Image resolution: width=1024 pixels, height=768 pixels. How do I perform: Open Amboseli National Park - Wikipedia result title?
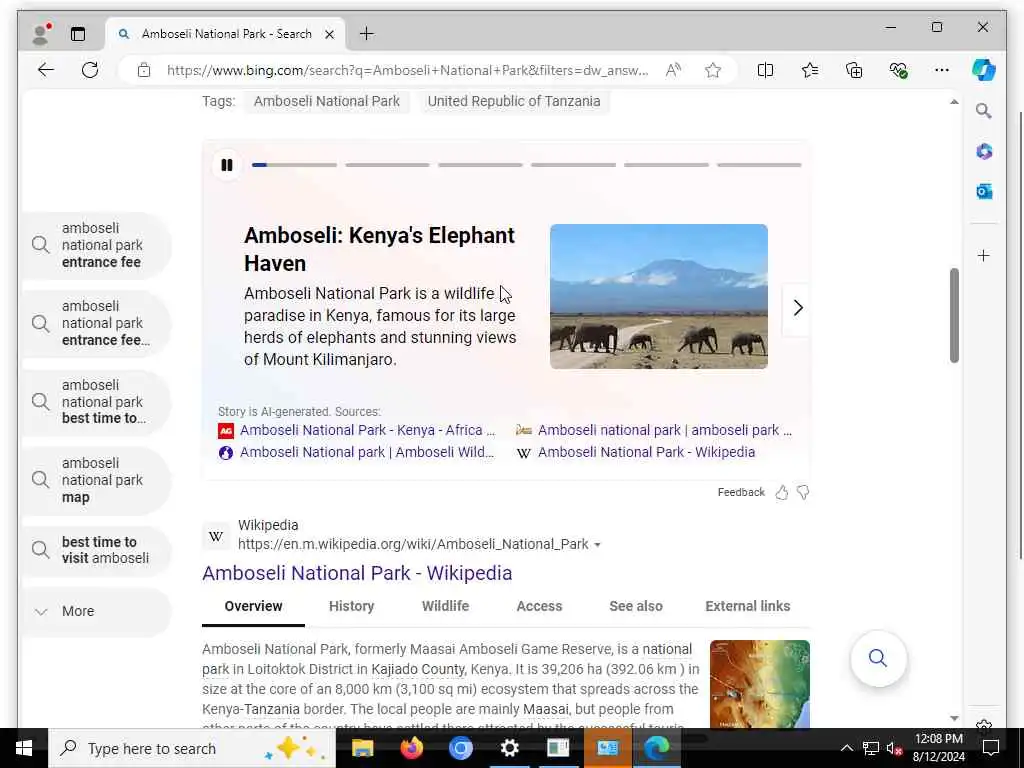pos(357,573)
